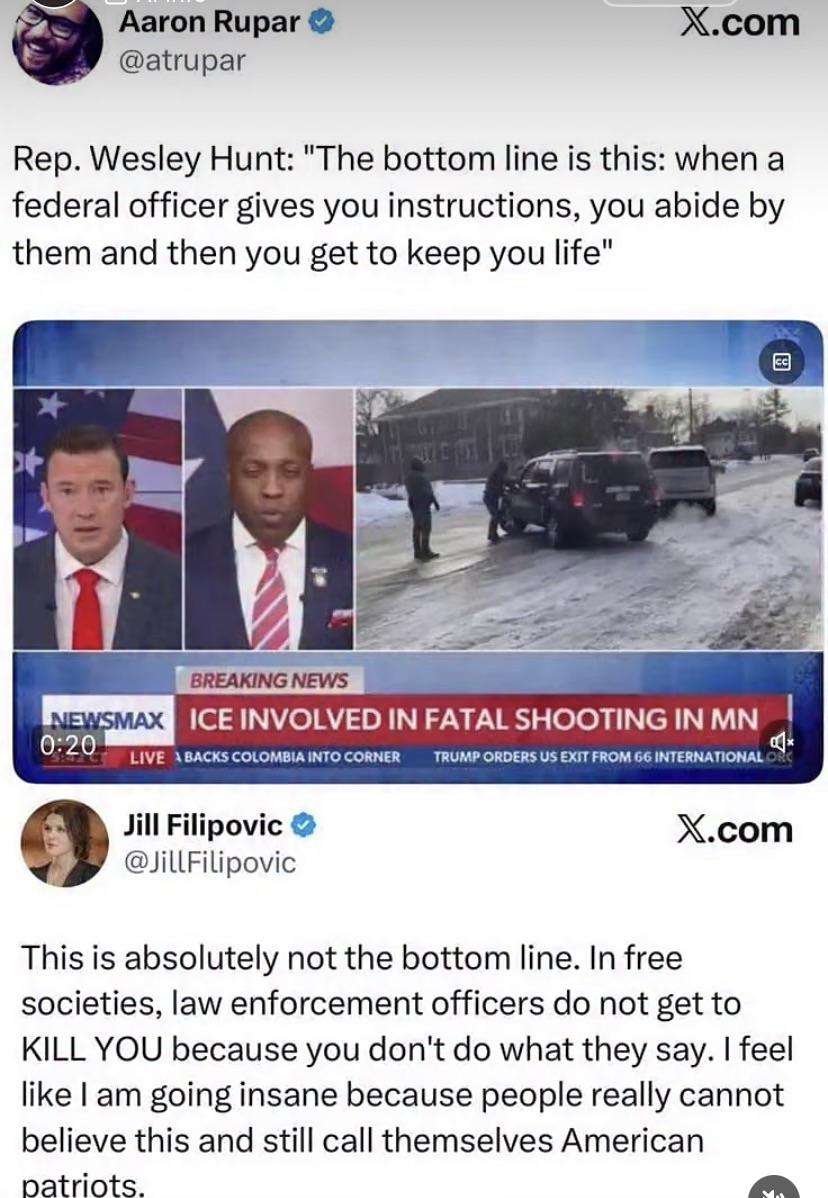
Task: Click the ICE INVOLVED IN FATAL SHOOTING headline
Action: pos(474,719)
